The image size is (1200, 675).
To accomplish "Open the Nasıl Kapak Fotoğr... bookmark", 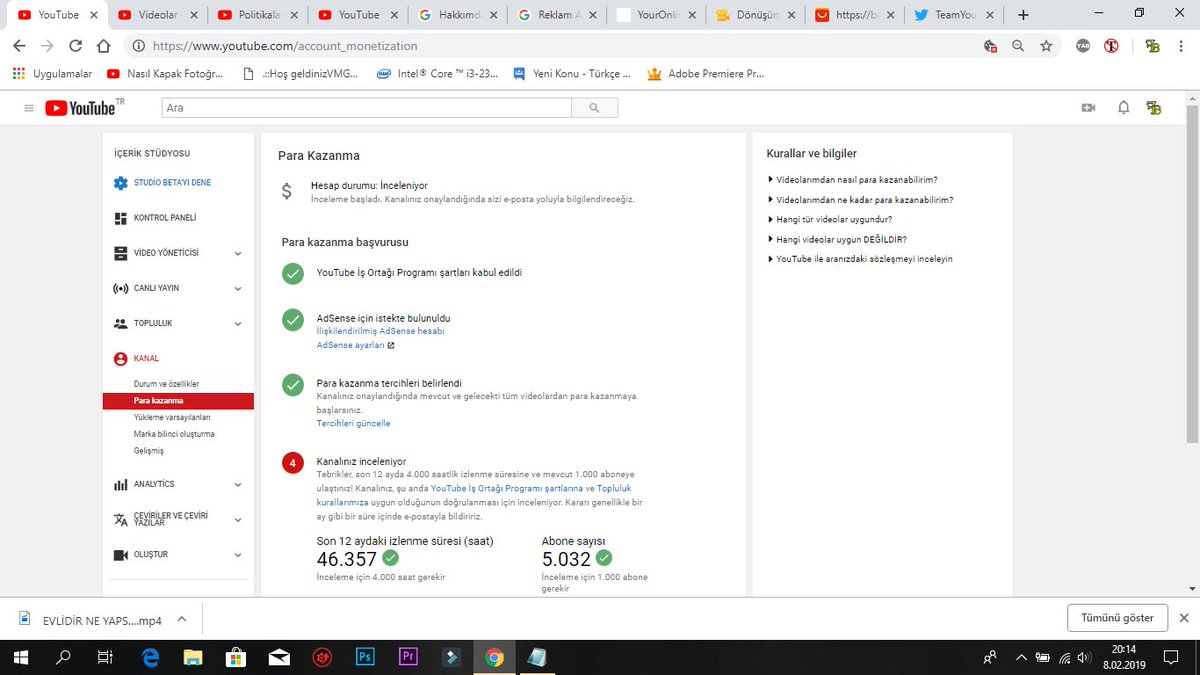I will click(164, 74).
